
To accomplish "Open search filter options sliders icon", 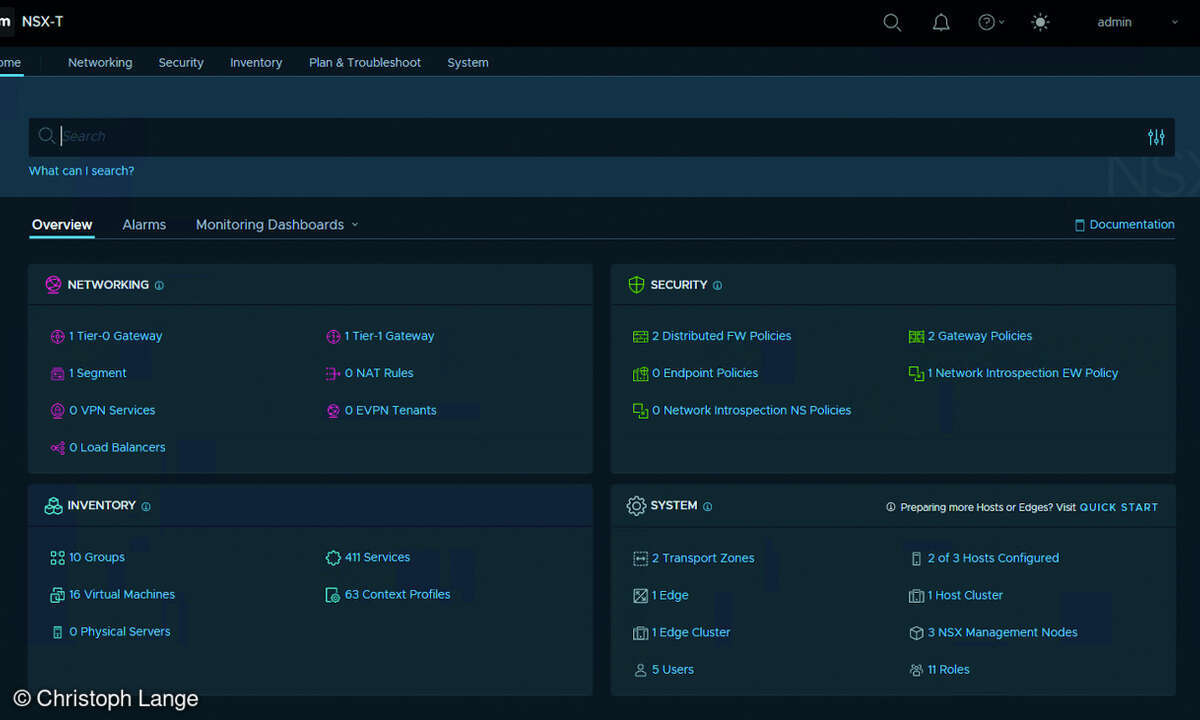I will [1156, 137].
